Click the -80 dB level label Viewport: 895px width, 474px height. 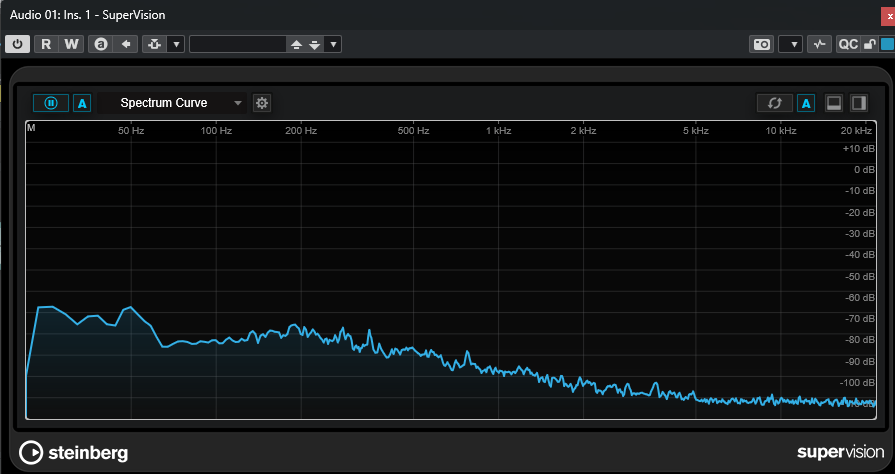click(860, 340)
